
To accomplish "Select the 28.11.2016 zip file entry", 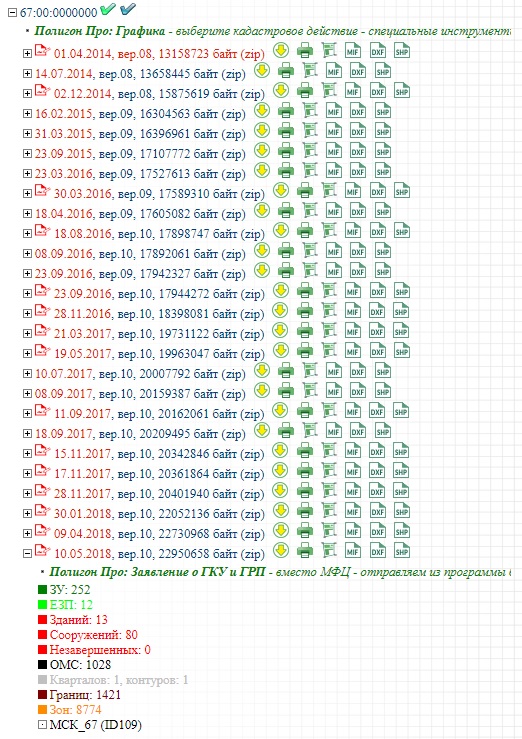I will 159,313.
